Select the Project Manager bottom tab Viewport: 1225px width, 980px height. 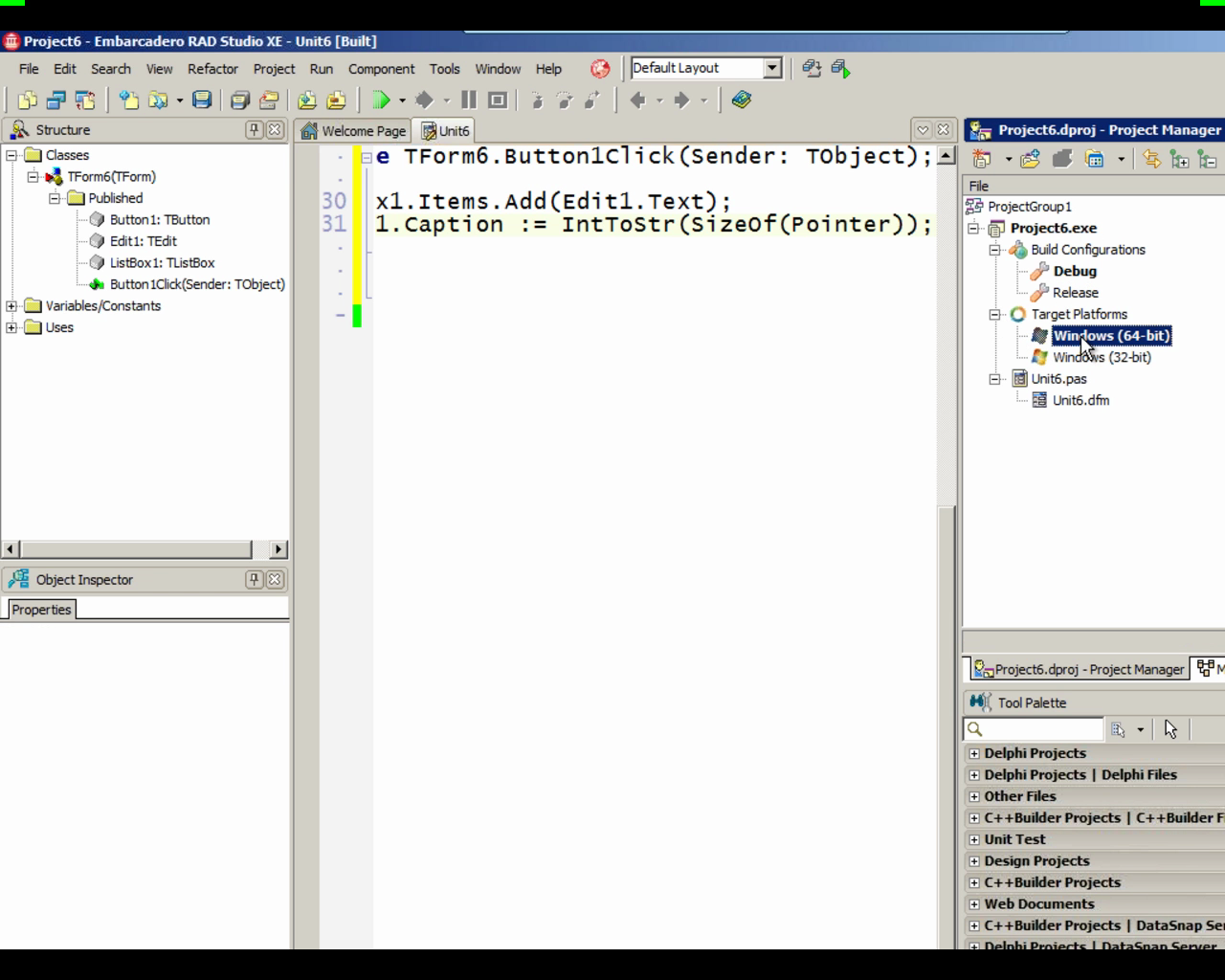(x=1079, y=670)
